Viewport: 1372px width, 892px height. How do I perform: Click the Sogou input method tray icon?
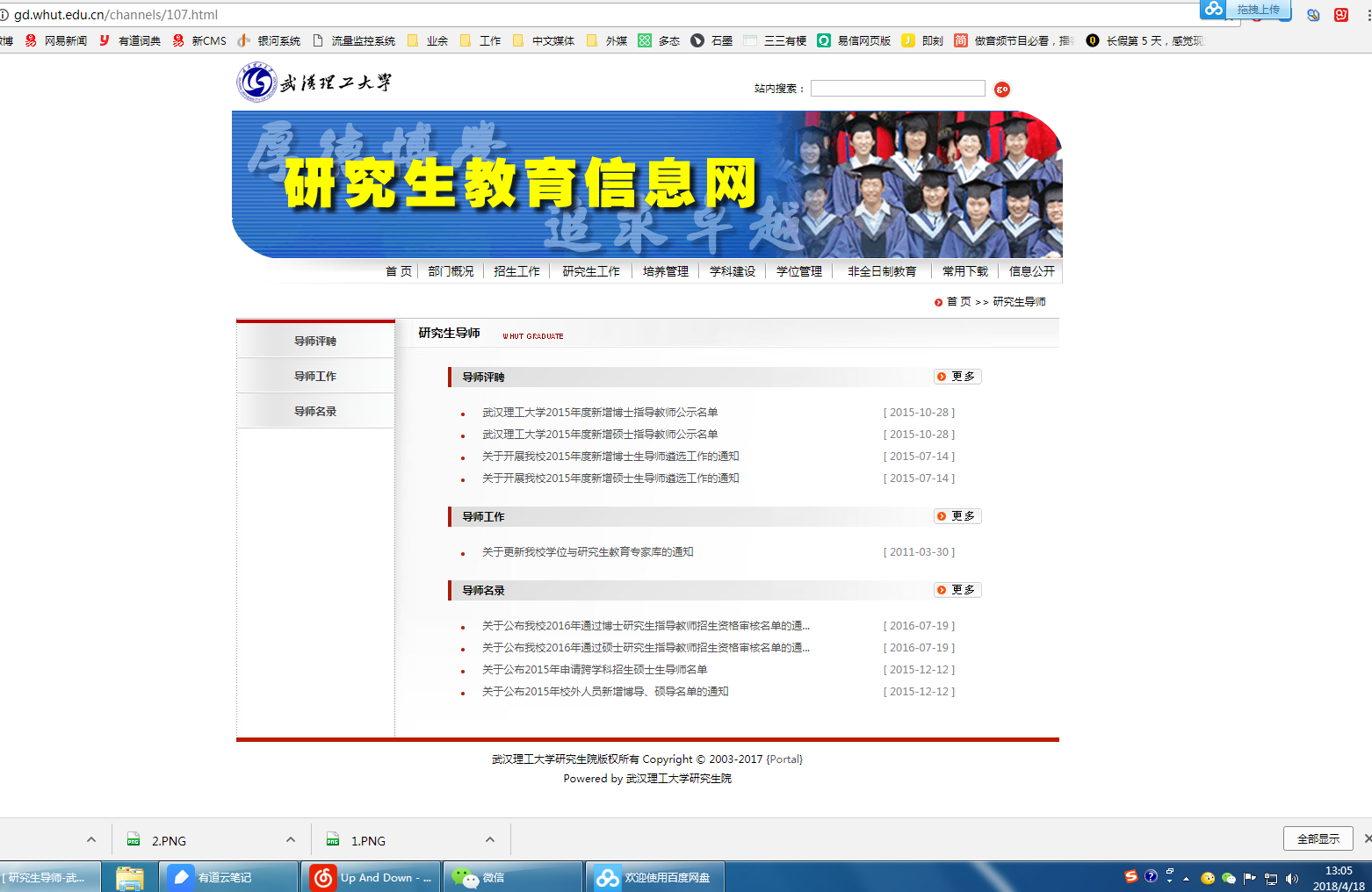[x=1130, y=876]
